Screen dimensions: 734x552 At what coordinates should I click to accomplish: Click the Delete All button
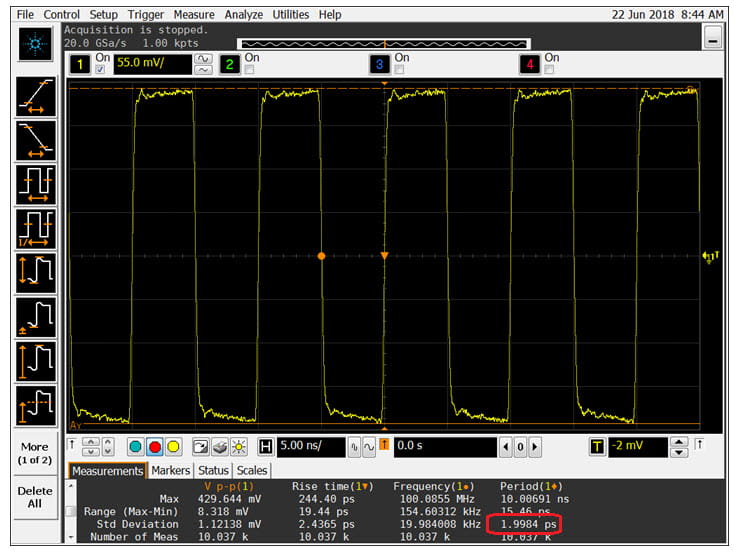pyautogui.click(x=34, y=497)
